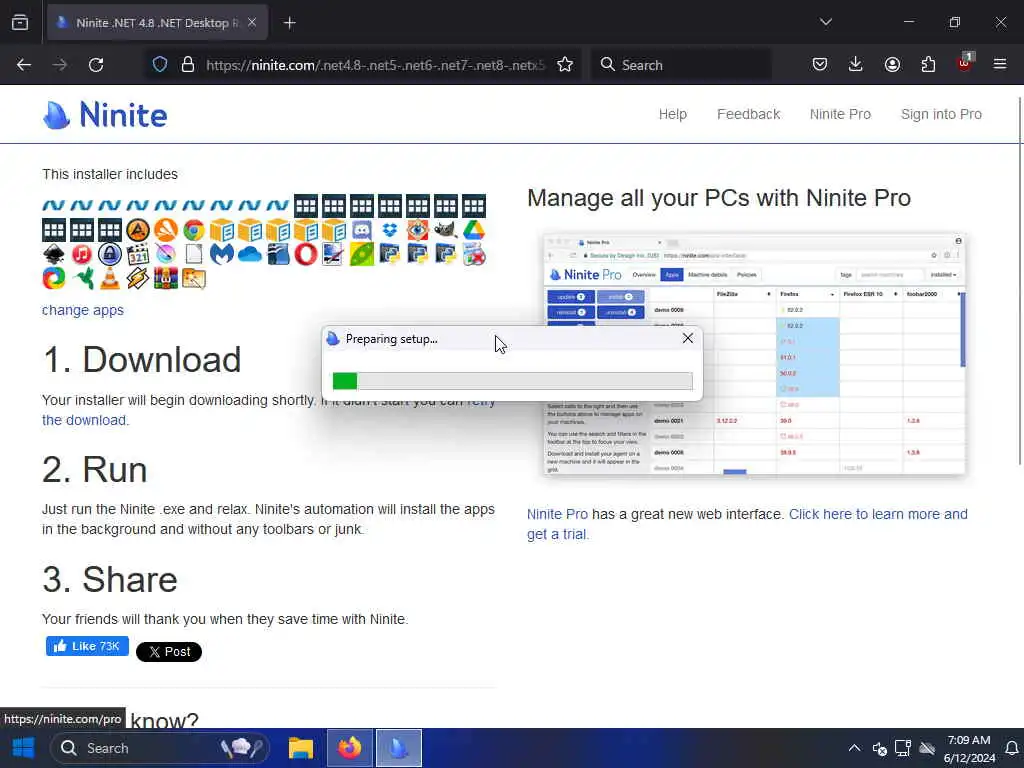Click the Winamp lightning icon
The width and height of the screenshot is (1024, 768).
point(138,278)
